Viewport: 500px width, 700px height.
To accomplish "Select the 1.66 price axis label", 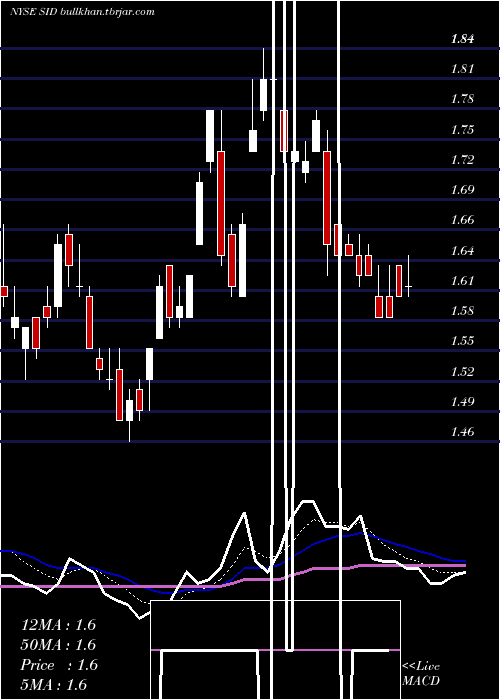I will coord(462,220).
